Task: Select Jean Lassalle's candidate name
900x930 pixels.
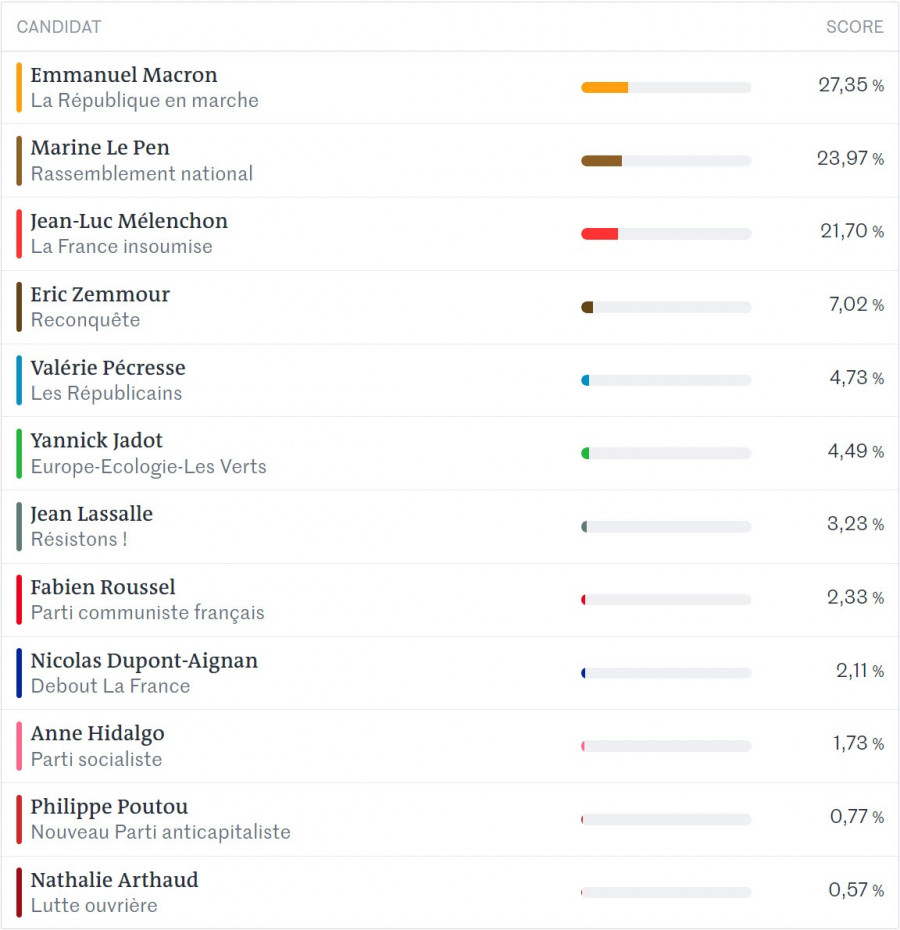Action: tap(91, 514)
